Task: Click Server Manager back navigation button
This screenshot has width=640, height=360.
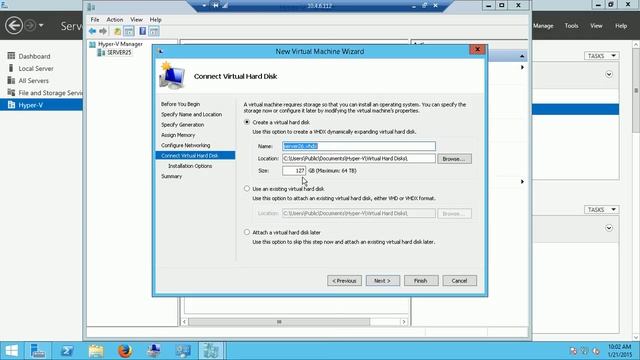Action: point(13,25)
